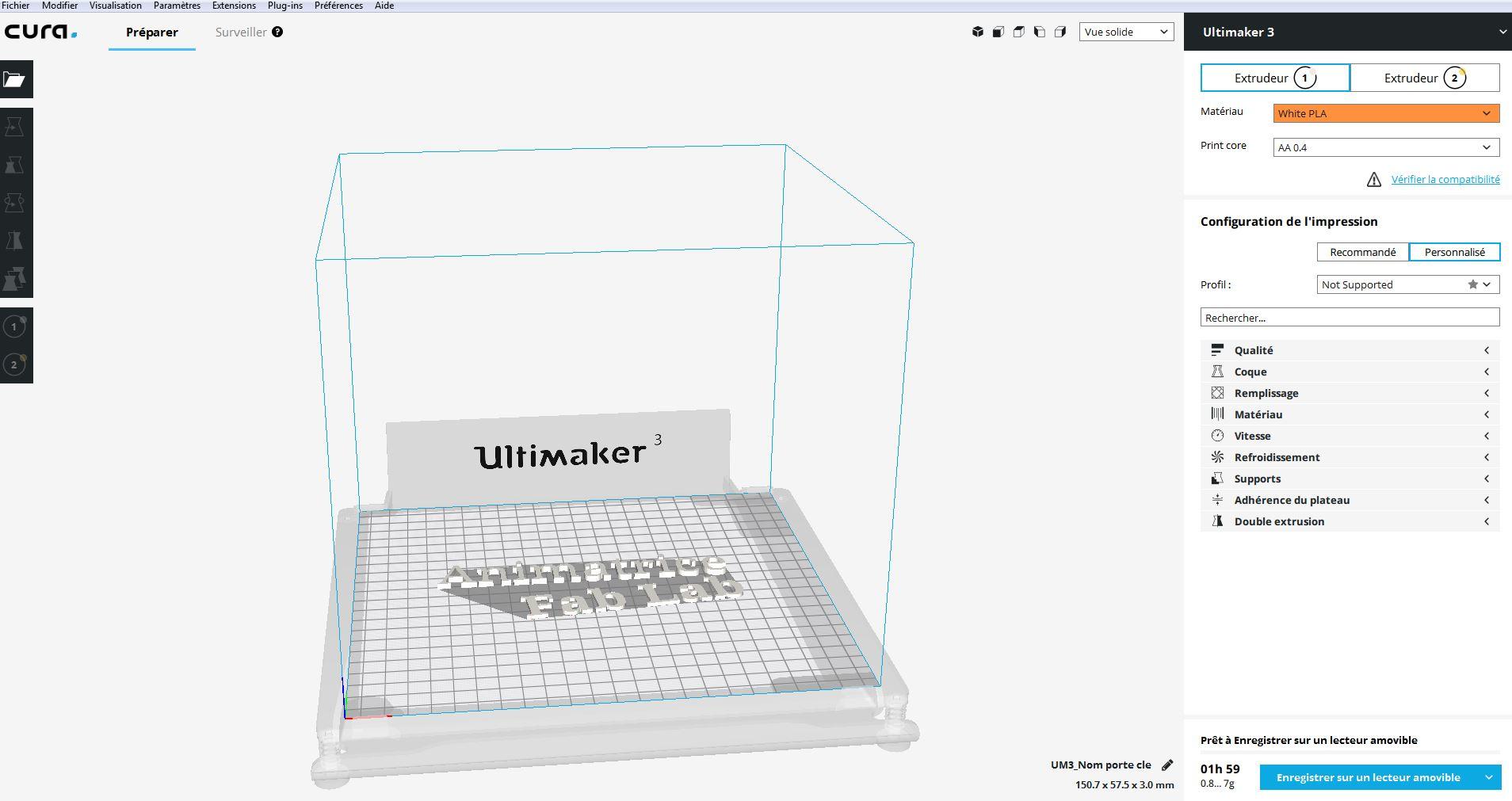Expand the Supports settings chevron
The image size is (1512, 801).
1487,479
